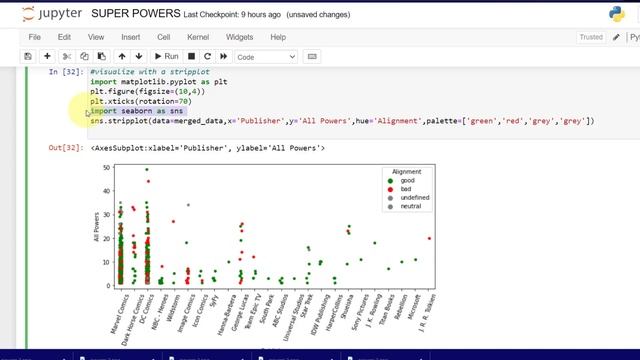Screen dimensions: 640x360
Task: Open the Insert menu
Action: (131, 37)
